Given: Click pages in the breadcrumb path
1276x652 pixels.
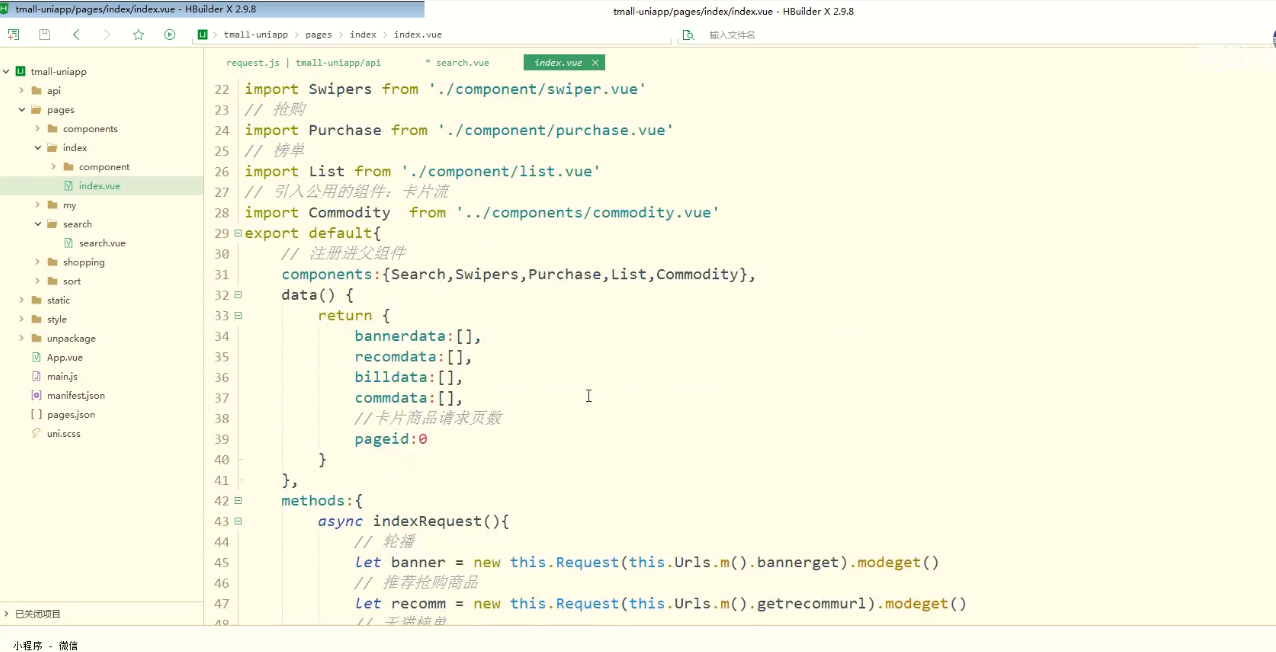Looking at the screenshot, I should pos(319,34).
